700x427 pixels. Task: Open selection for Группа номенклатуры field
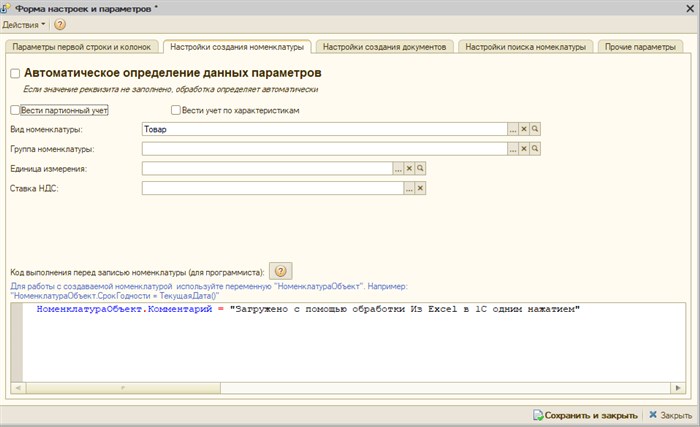click(512, 149)
